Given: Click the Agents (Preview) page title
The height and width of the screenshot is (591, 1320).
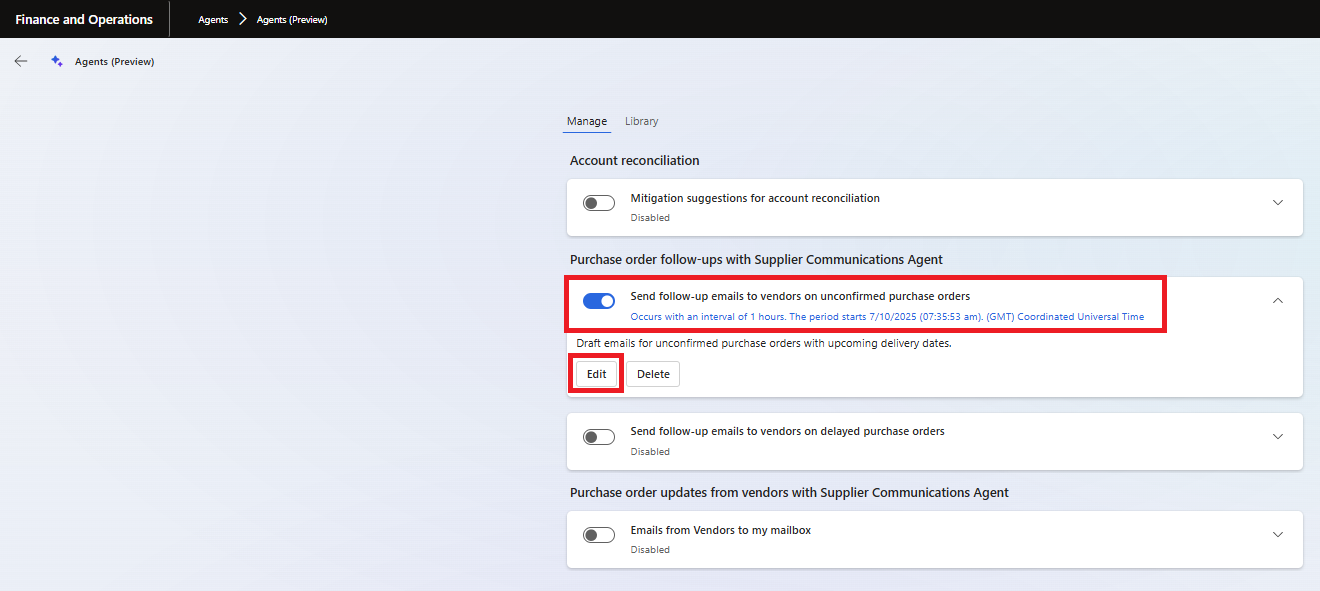Looking at the screenshot, I should (114, 62).
